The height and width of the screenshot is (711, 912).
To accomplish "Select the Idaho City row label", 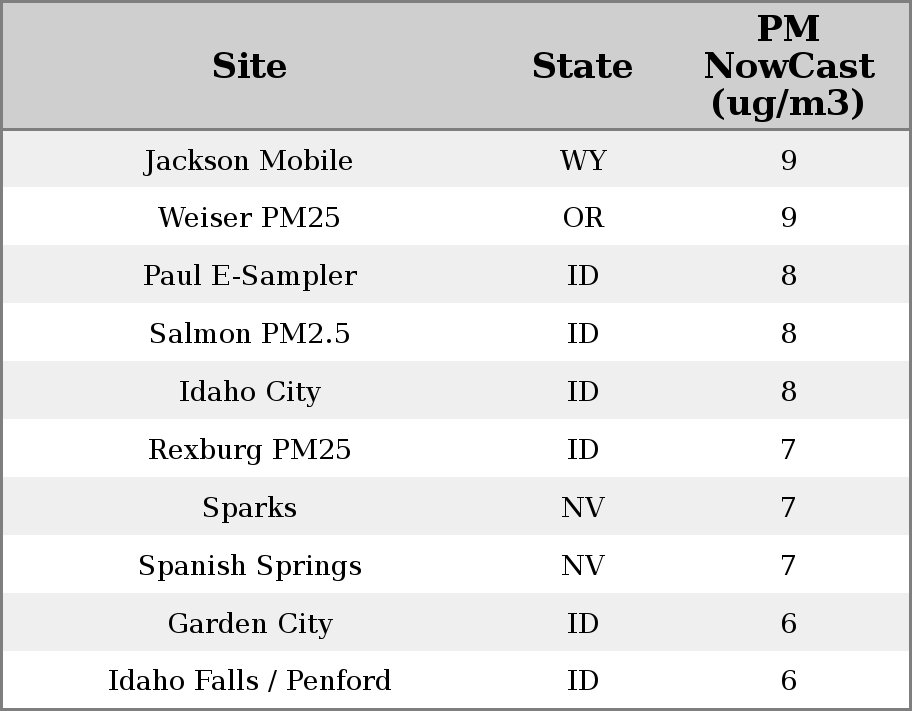I will click(x=249, y=392).
